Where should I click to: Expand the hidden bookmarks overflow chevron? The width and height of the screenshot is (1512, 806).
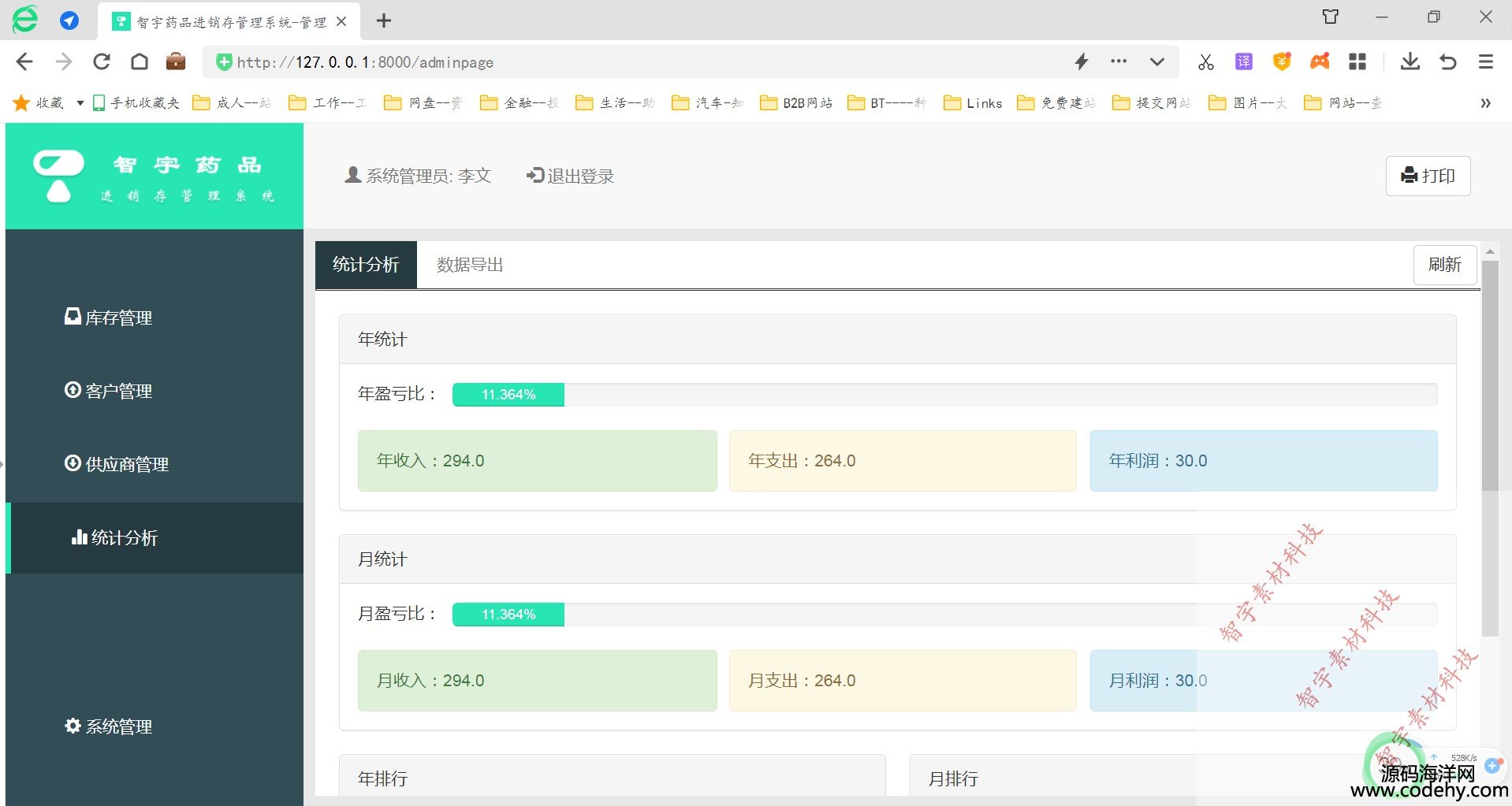tap(1485, 103)
